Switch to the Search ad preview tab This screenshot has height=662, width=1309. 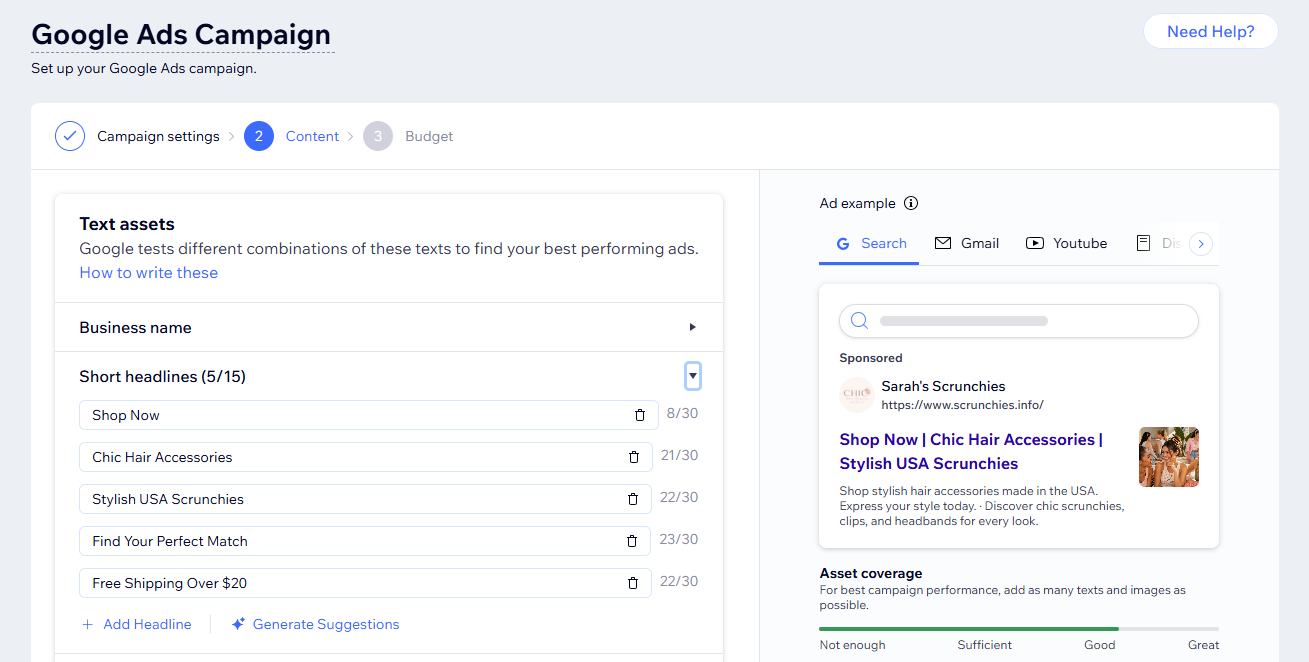click(869, 243)
